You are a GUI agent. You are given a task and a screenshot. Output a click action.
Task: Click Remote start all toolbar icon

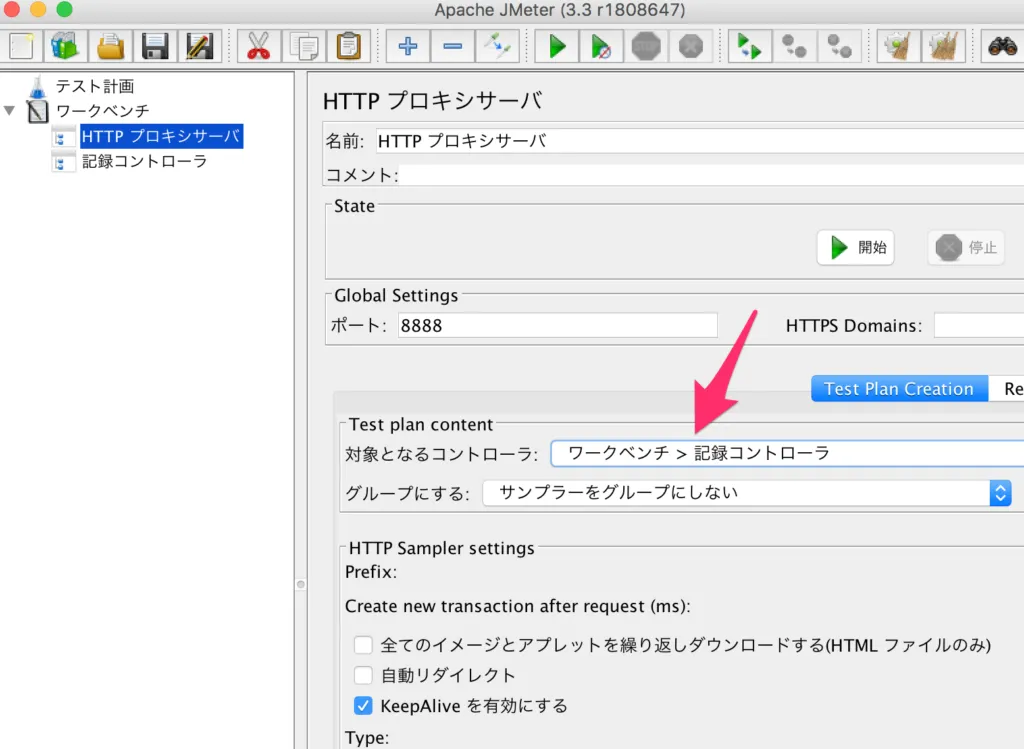pos(749,46)
